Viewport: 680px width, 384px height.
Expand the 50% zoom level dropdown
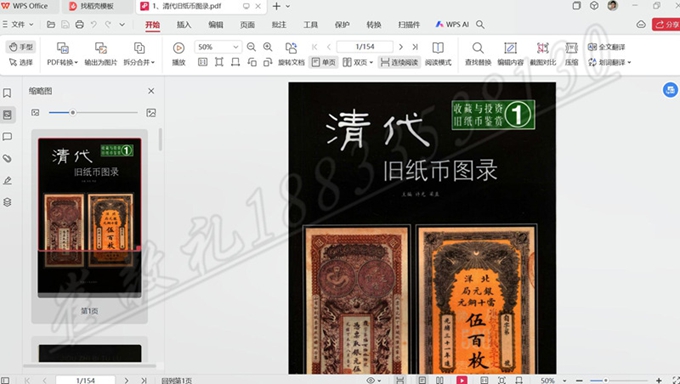tap(235, 47)
